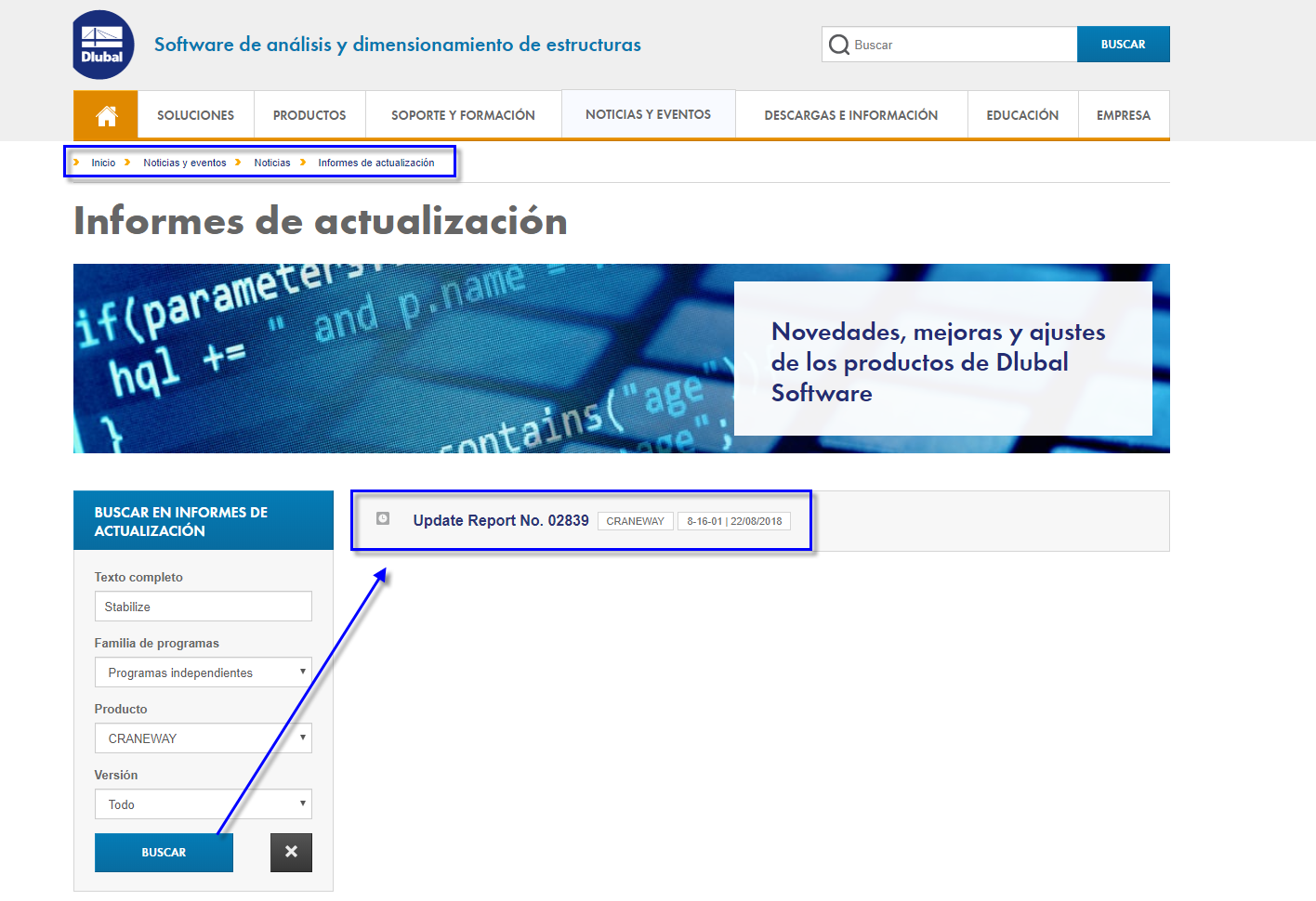Screen dimensions: 1316x901
Task: Click the Informes de actualización page heading
Action: pos(321,221)
